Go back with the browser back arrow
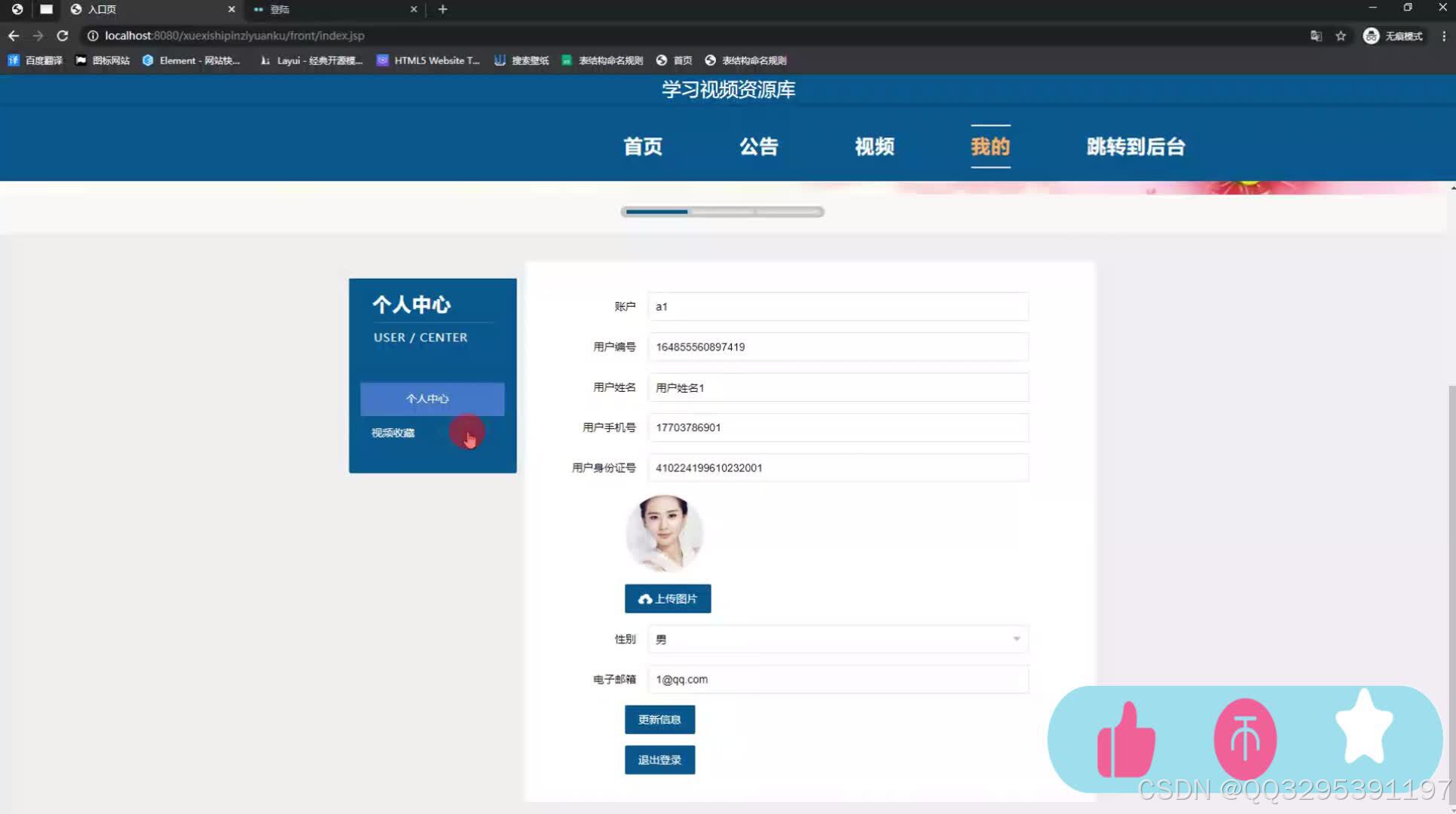Screen dimensions: 1456x814 coord(14,35)
